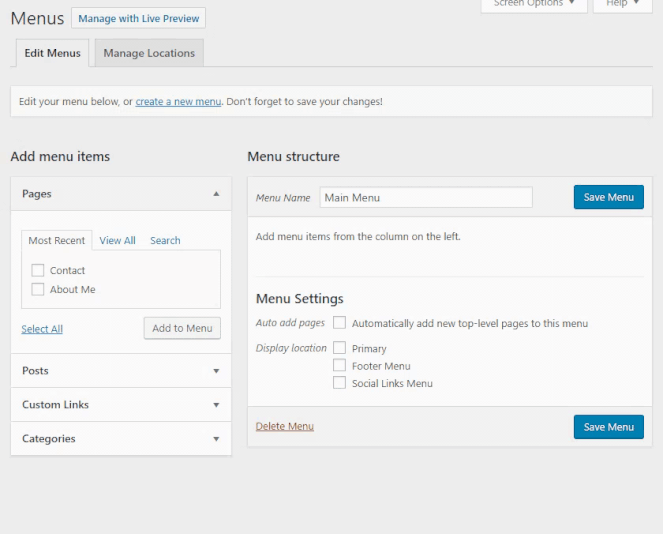Click the Manage with Live Preview button
Image resolution: width=663 pixels, height=534 pixels.
pos(138,18)
